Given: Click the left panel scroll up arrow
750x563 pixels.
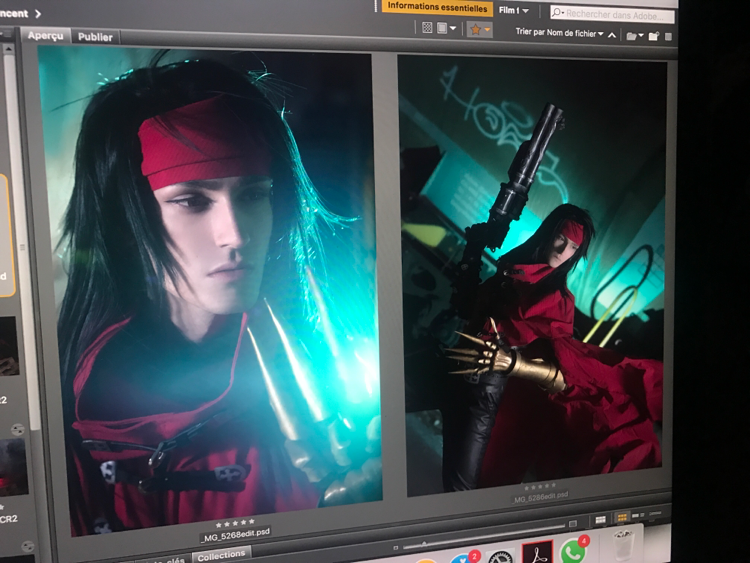Looking at the screenshot, I should tap(8, 48).
